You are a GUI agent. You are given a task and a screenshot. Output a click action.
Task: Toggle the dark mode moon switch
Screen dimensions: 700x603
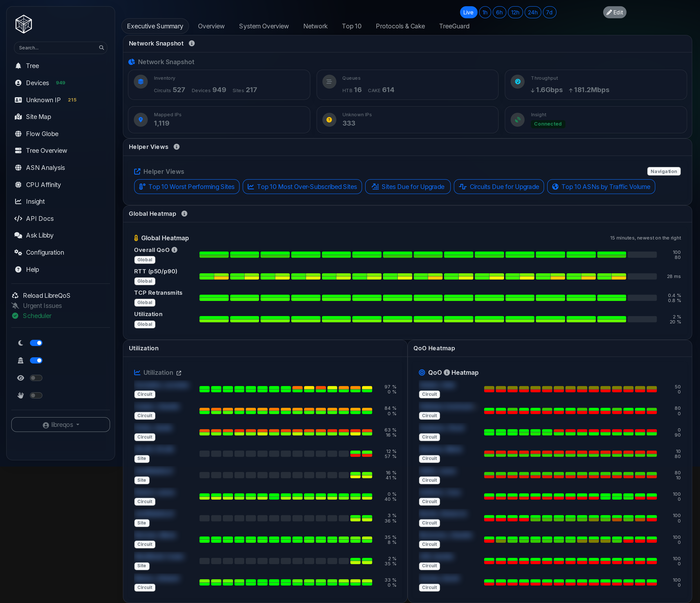pyautogui.click(x=36, y=343)
